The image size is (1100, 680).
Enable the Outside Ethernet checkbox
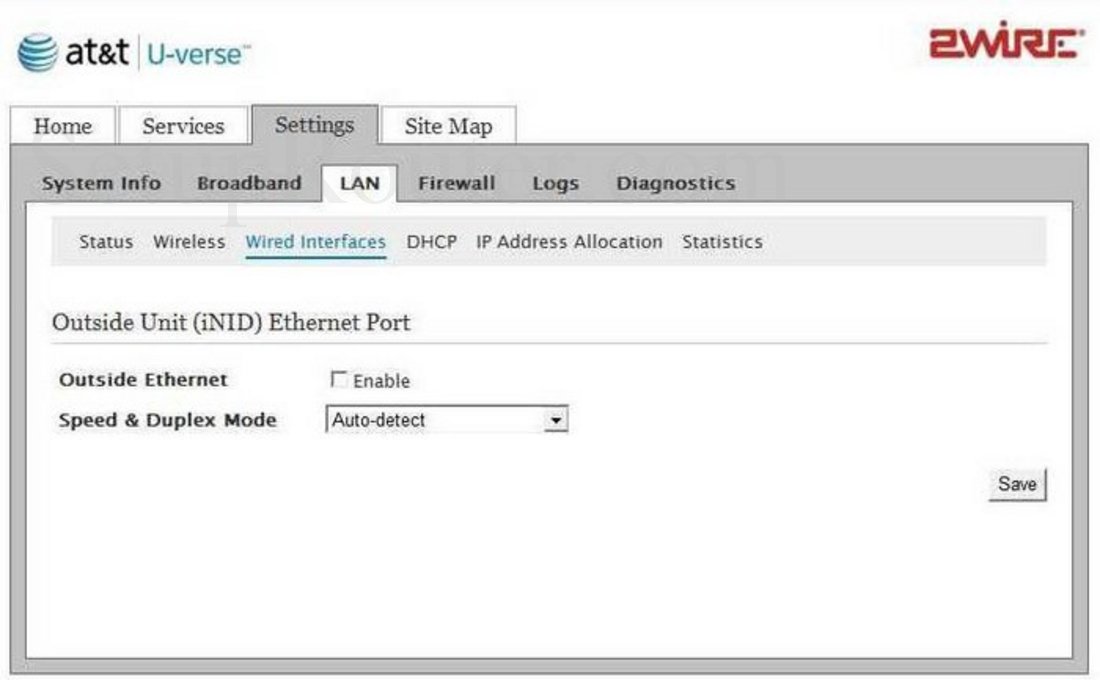pyautogui.click(x=340, y=379)
